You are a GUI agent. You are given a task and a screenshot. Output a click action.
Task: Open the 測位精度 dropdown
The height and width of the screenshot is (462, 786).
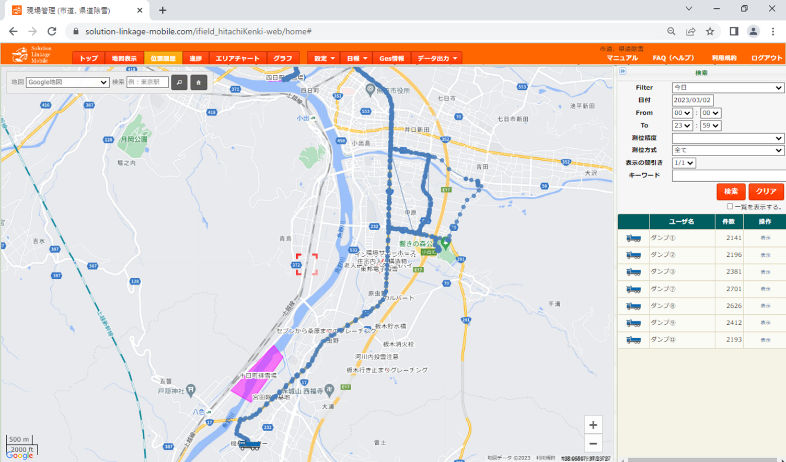point(728,138)
